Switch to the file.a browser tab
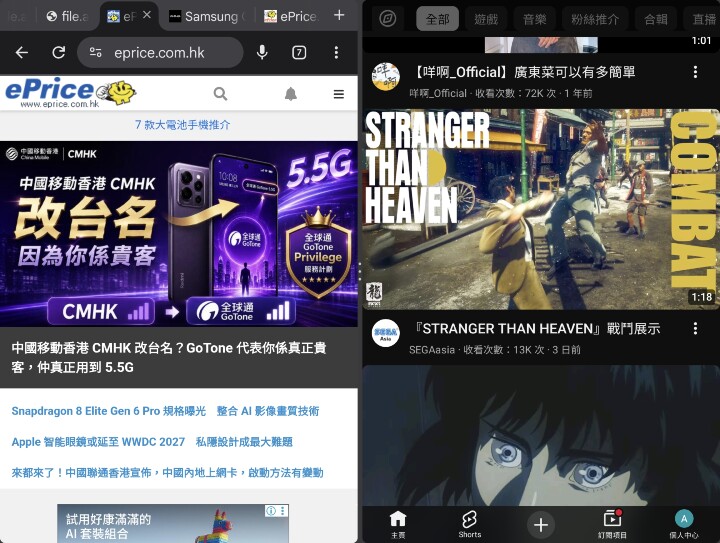Viewport: 720px width, 543px height. [x=68, y=17]
